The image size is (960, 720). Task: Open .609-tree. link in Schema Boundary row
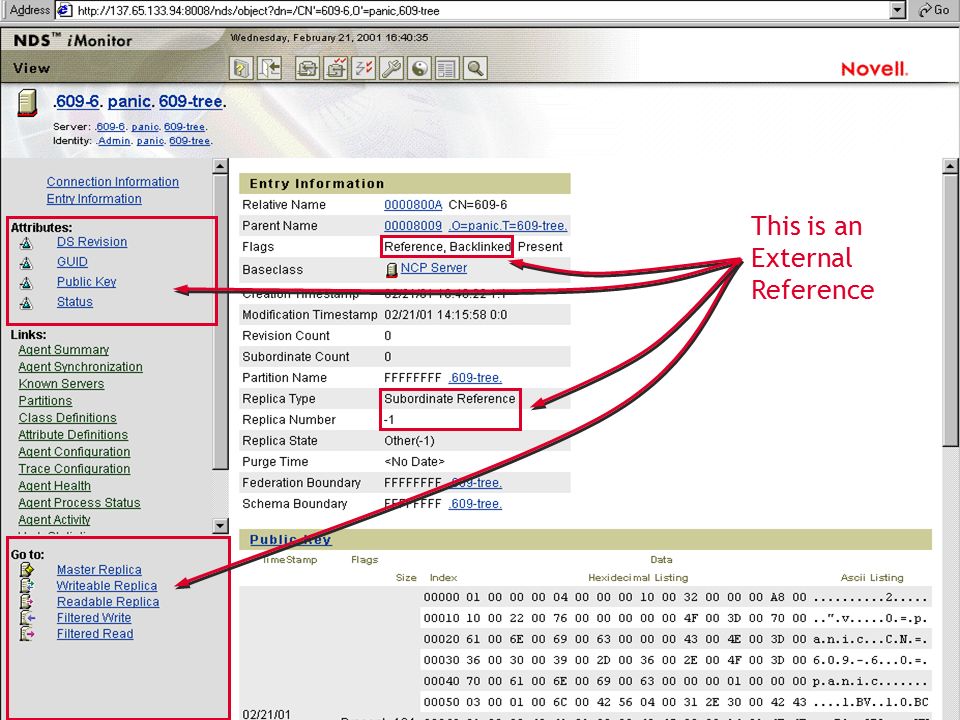[475, 504]
